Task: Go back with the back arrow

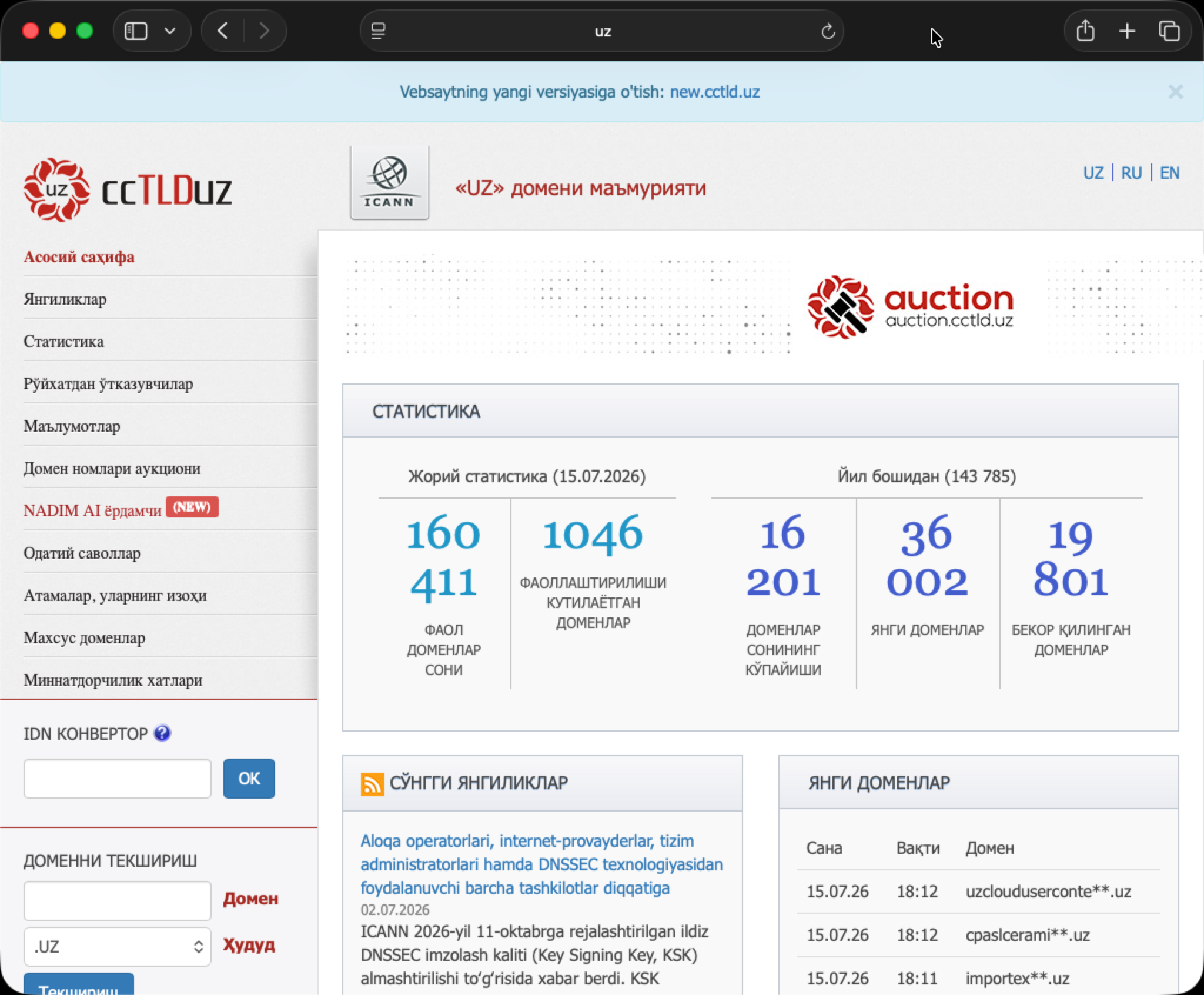Action: click(x=223, y=31)
